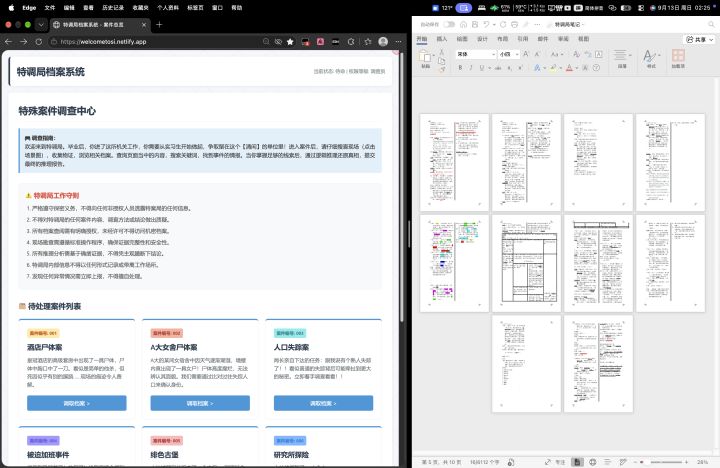Click the Decrease Font Size icon
The height and width of the screenshot is (468, 720).
point(537,54)
